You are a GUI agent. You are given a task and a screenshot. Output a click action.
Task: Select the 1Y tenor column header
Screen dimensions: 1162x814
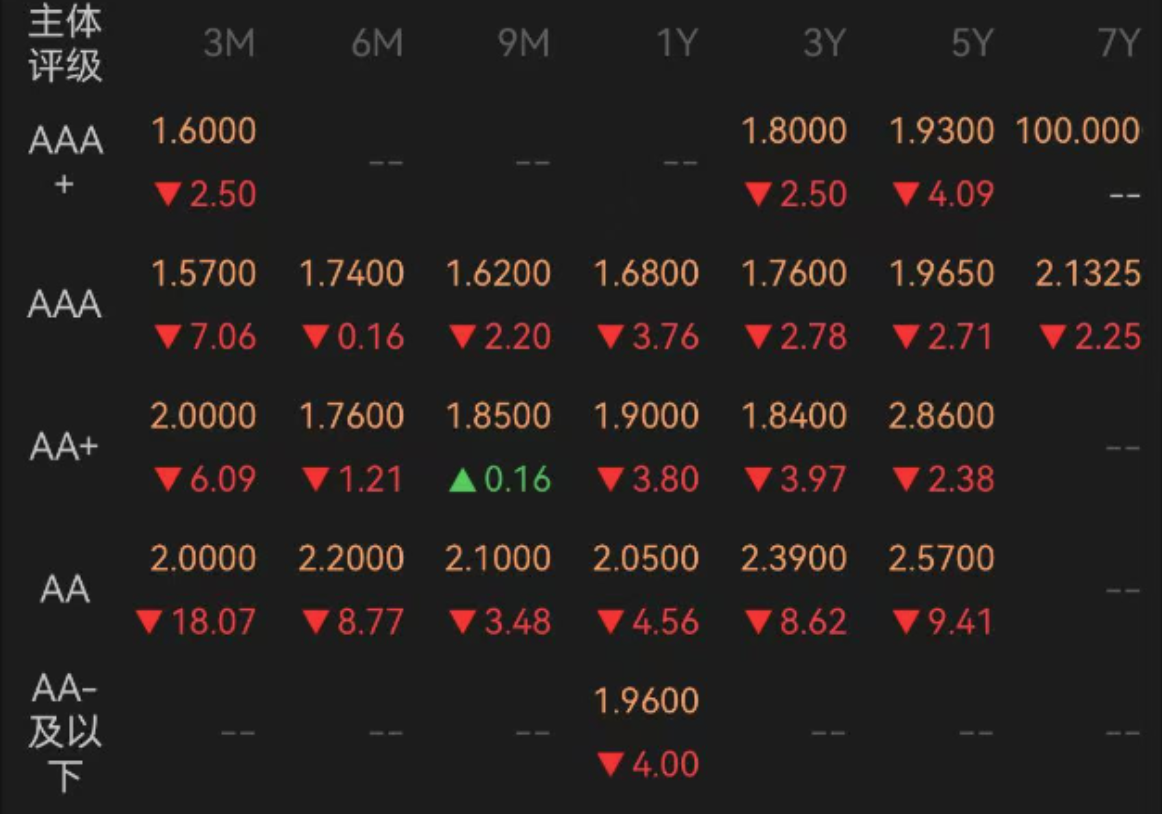point(677,43)
